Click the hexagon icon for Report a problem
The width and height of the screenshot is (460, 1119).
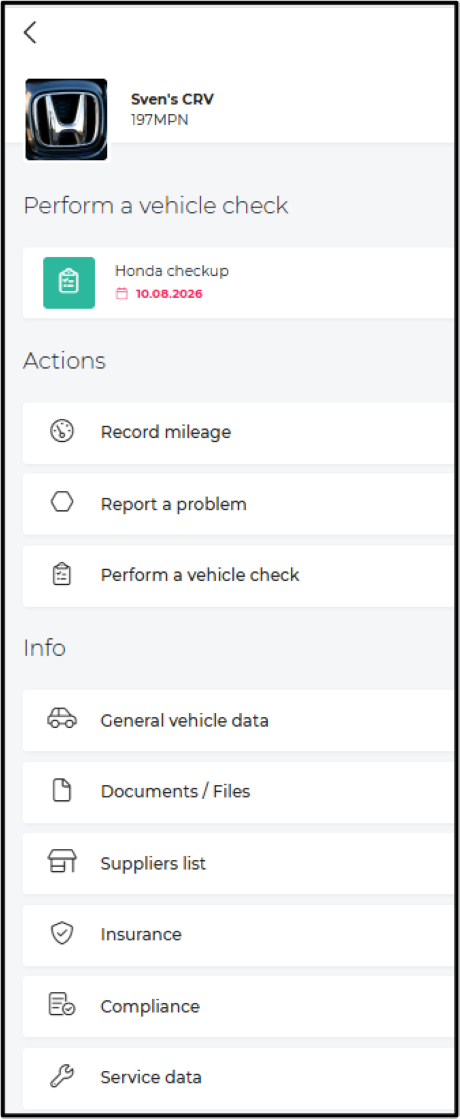point(62,503)
